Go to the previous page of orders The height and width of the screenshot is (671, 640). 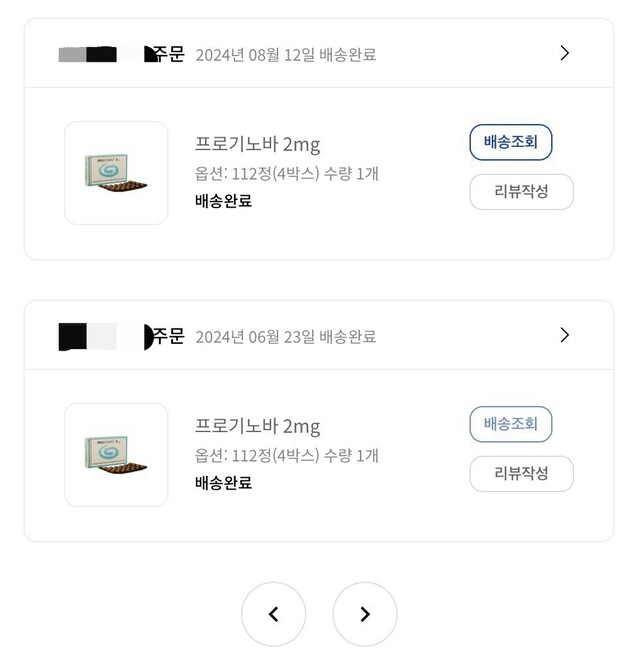pyautogui.click(x=273, y=614)
